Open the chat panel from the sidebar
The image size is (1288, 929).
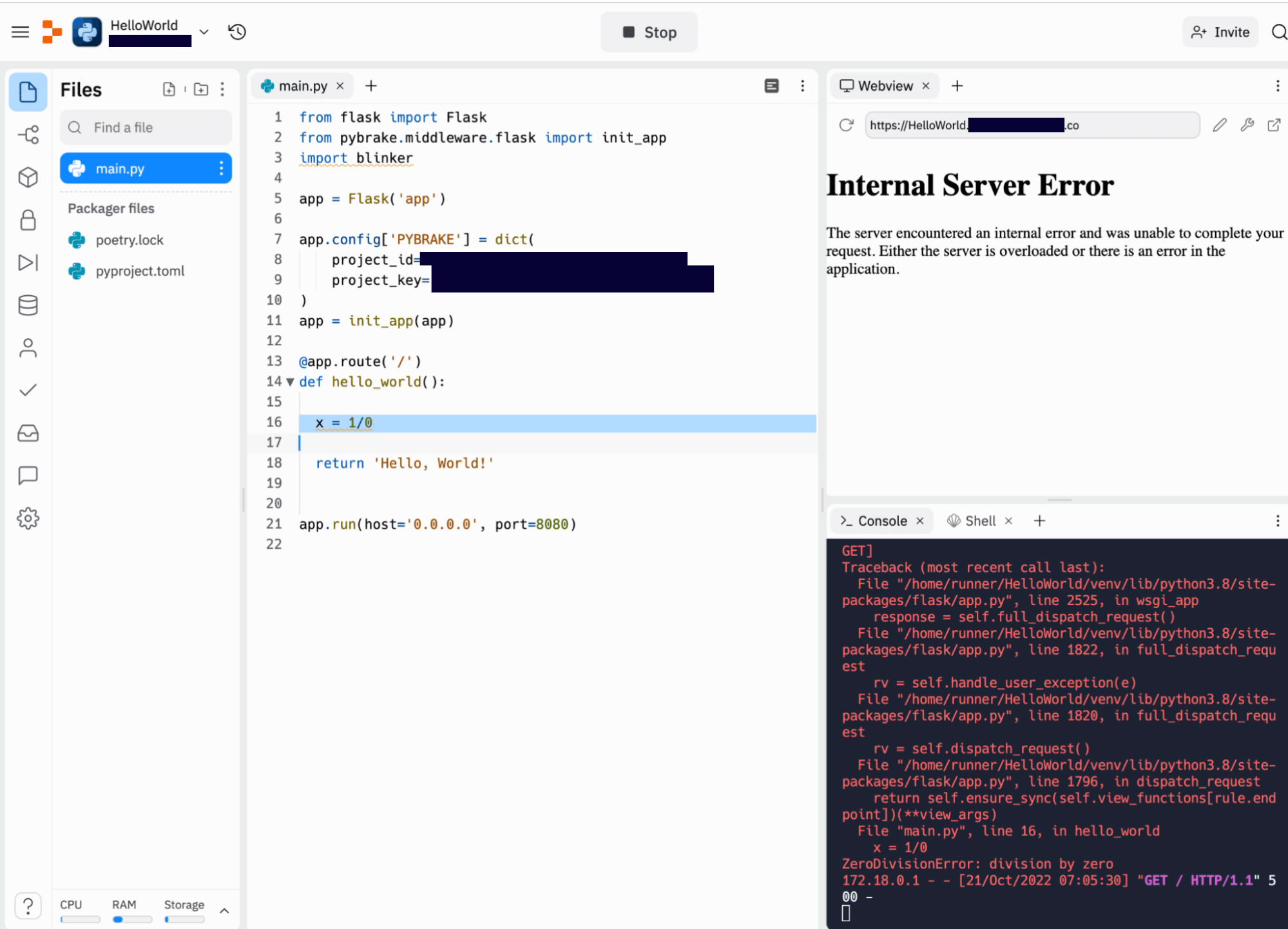pyautogui.click(x=28, y=475)
